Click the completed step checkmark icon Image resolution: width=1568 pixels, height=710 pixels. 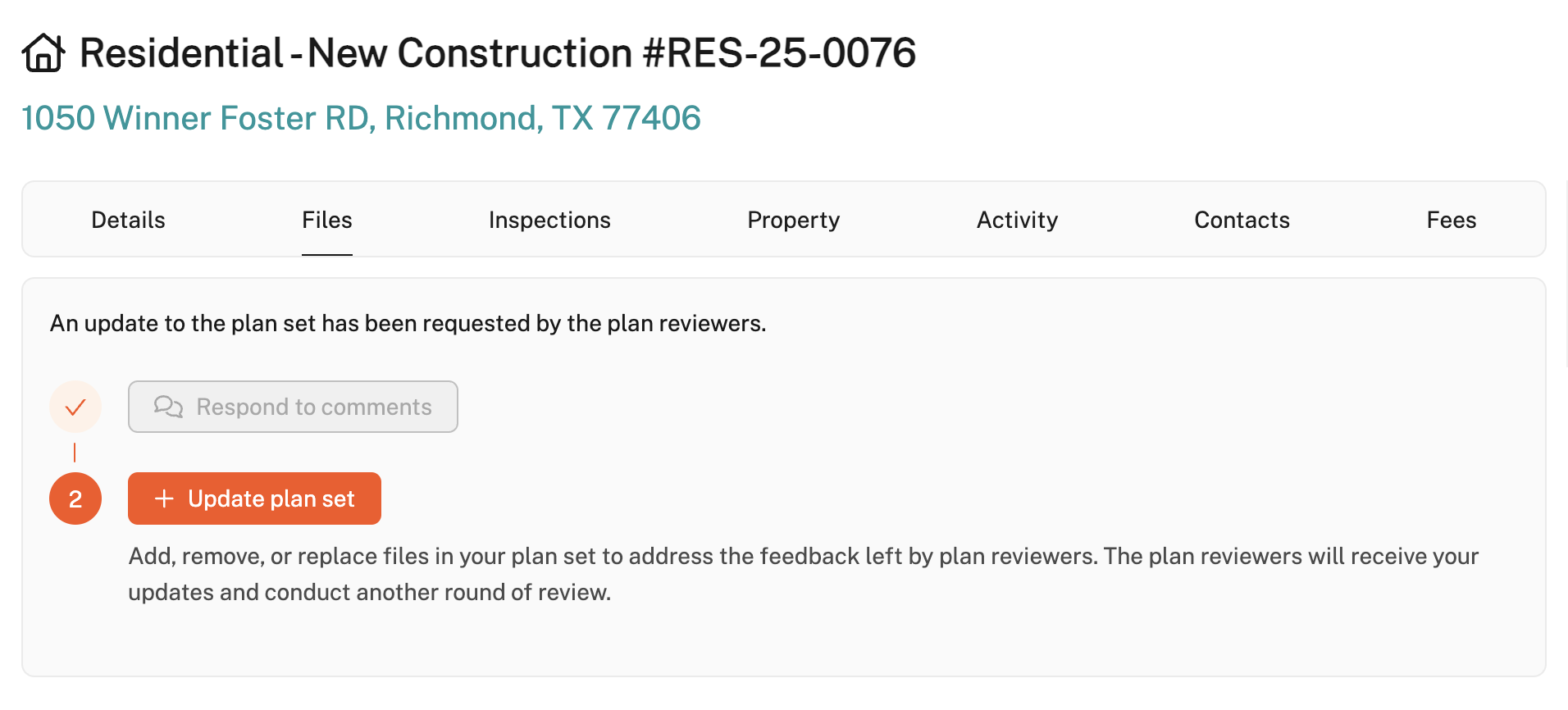[75, 407]
